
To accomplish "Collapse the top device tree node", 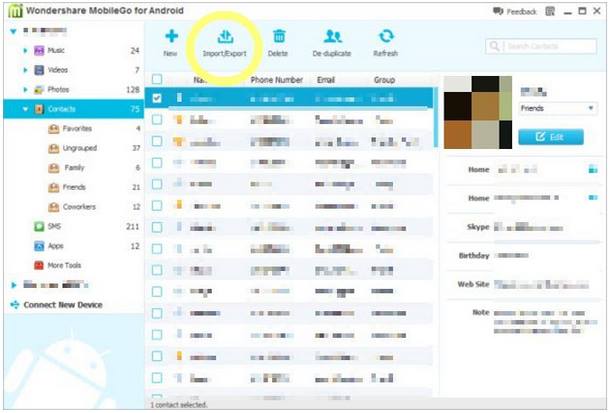I will pos(13,31).
